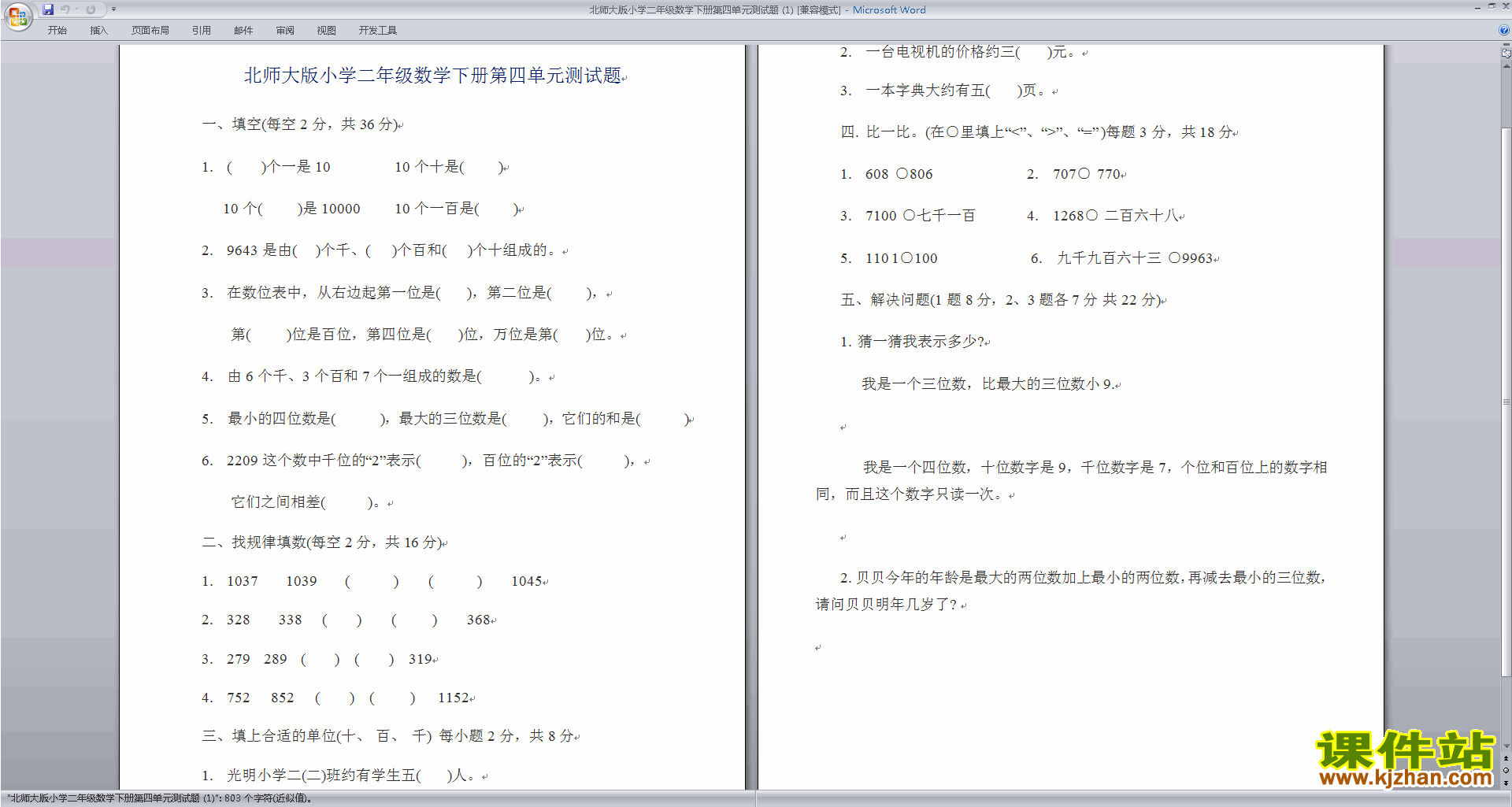Toggle the ruler icon above the scrollbar
1512x807 pixels.
(1506, 54)
